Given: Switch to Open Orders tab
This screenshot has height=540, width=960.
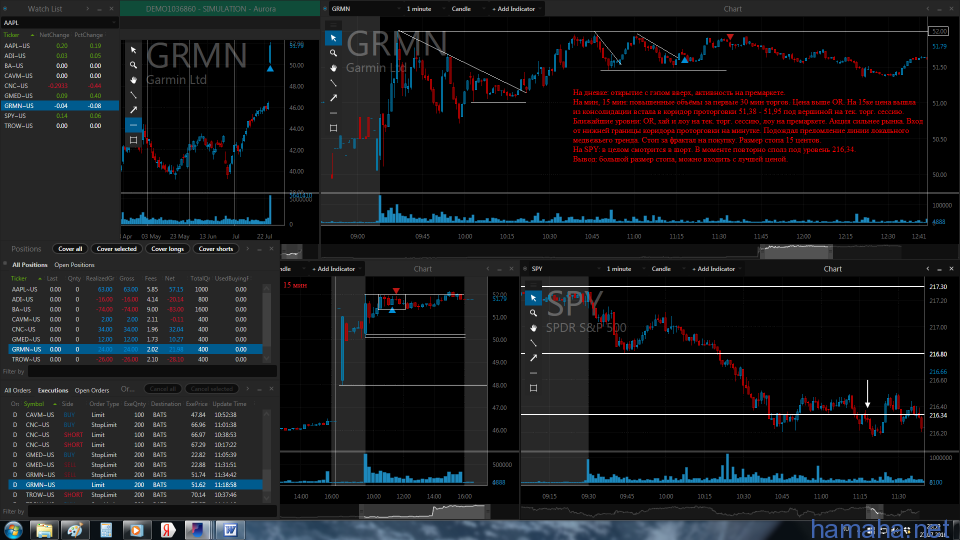Looking at the screenshot, I should pyautogui.click(x=92, y=391).
